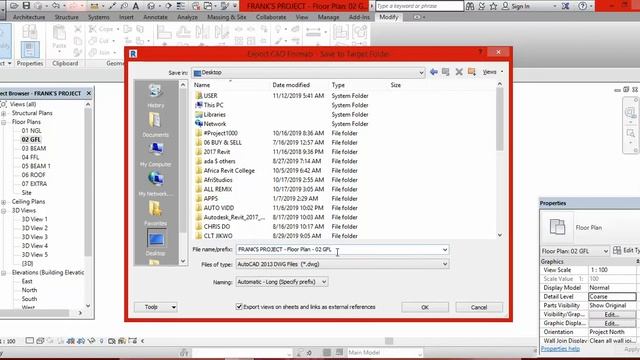Click the Detail Level Coarse field
This screenshot has width=640, height=360.
(x=612, y=297)
